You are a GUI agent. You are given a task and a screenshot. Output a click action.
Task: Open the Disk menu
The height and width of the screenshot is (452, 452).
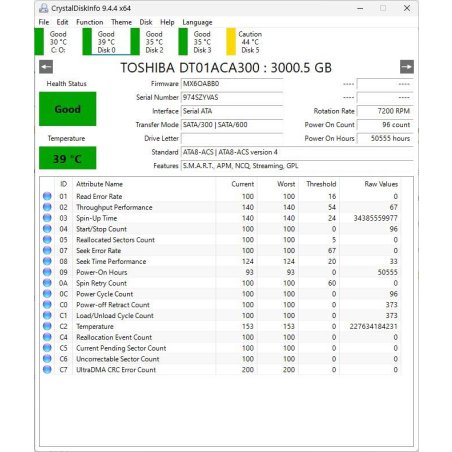146,22
